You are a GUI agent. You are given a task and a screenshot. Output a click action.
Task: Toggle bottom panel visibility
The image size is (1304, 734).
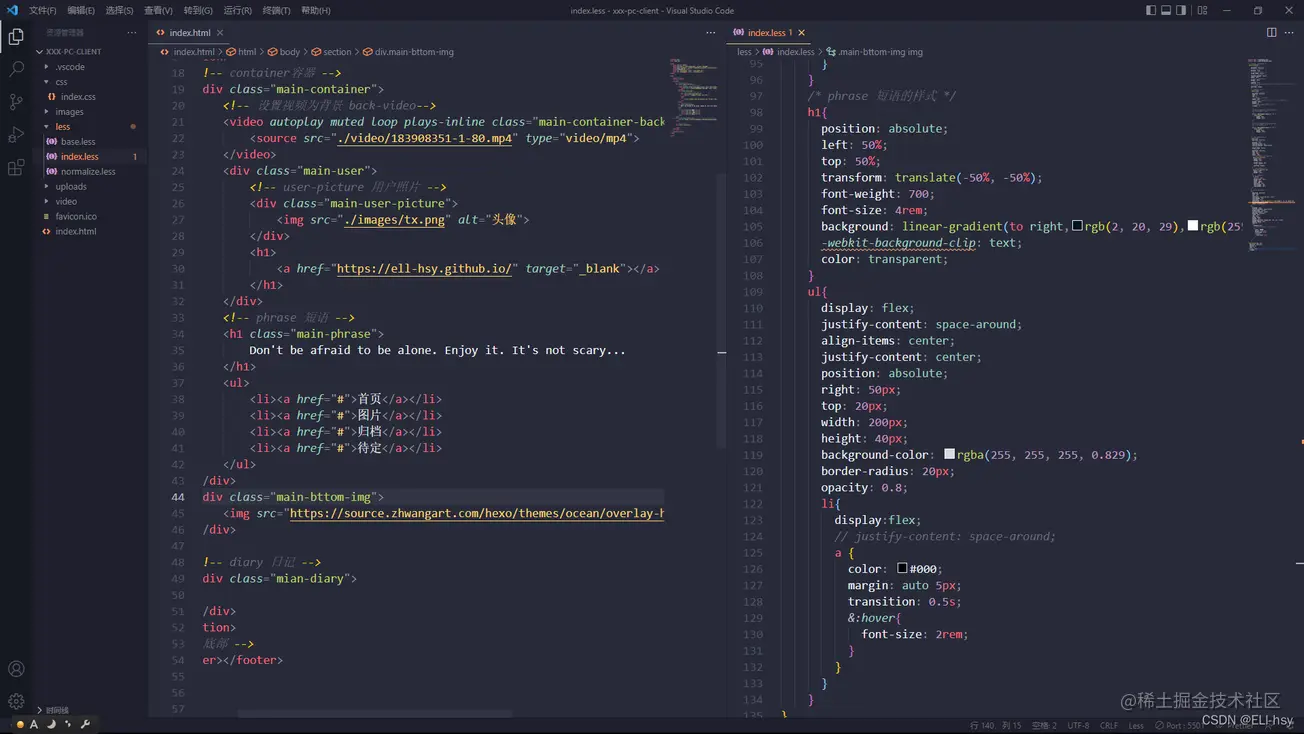[1166, 10]
